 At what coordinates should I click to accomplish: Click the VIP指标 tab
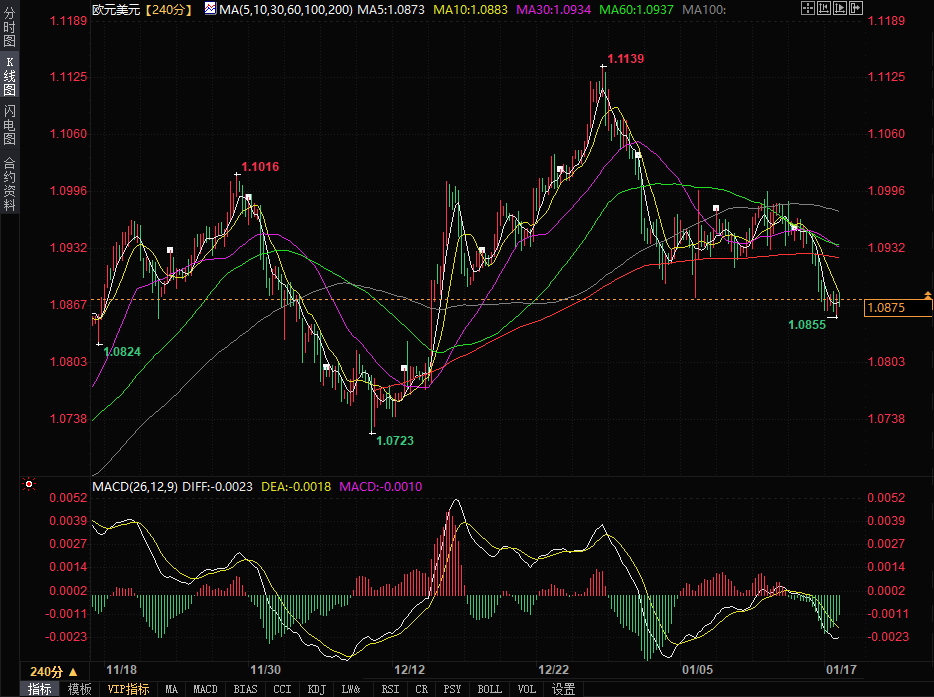coord(128,689)
